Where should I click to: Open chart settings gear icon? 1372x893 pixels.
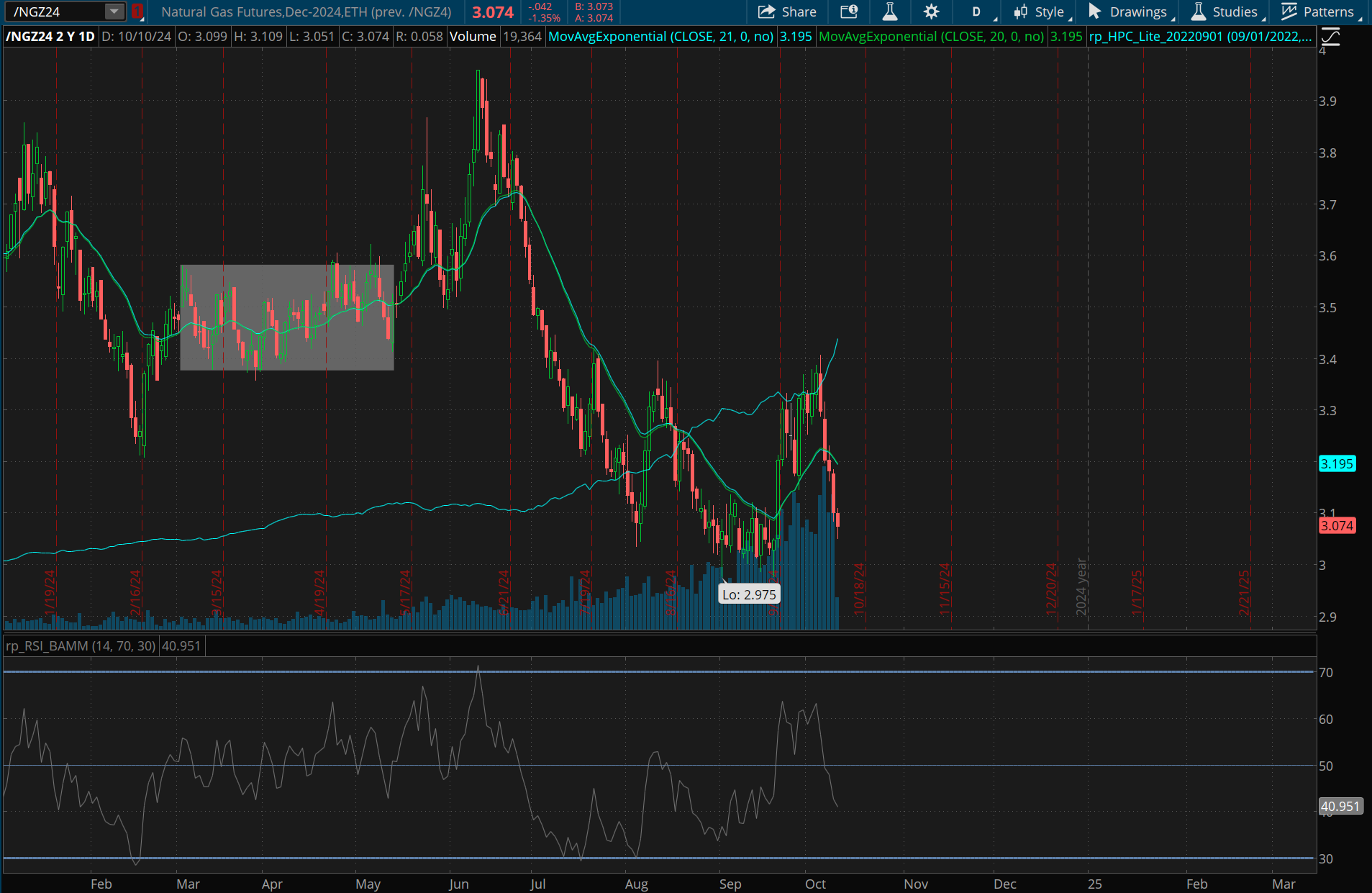(x=931, y=12)
